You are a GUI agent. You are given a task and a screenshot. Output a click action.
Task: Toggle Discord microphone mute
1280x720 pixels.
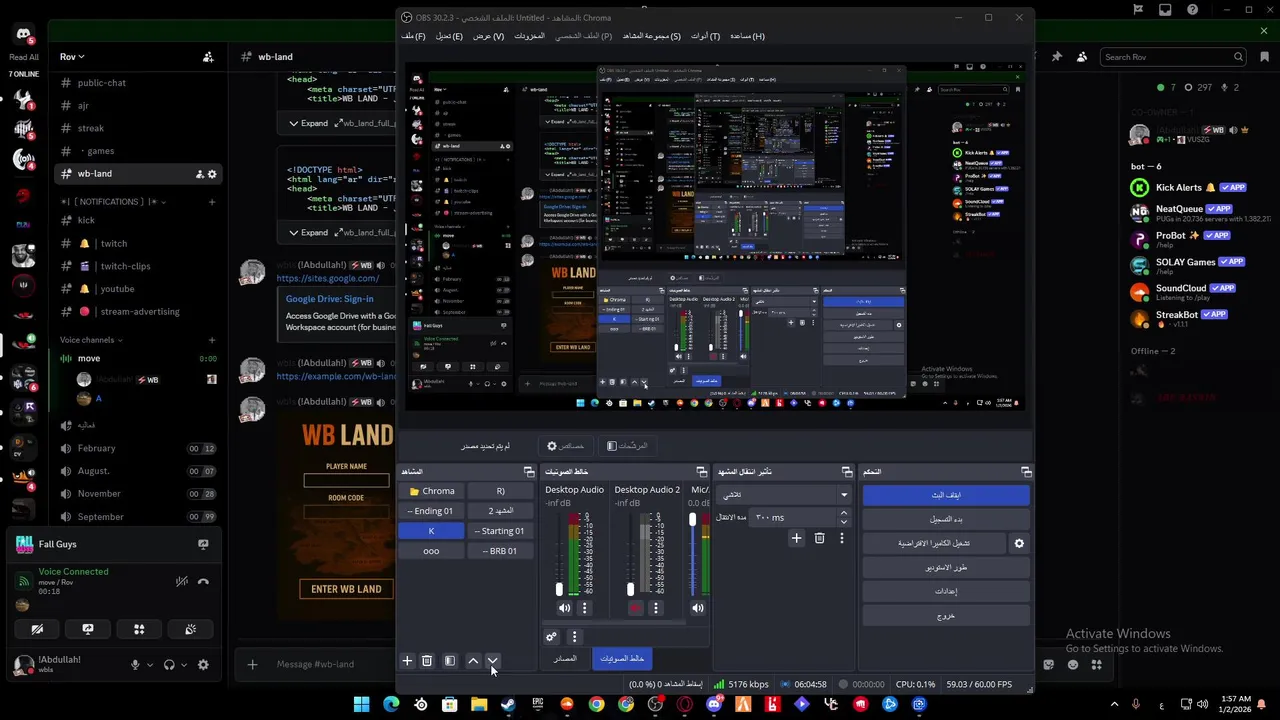(x=135, y=664)
